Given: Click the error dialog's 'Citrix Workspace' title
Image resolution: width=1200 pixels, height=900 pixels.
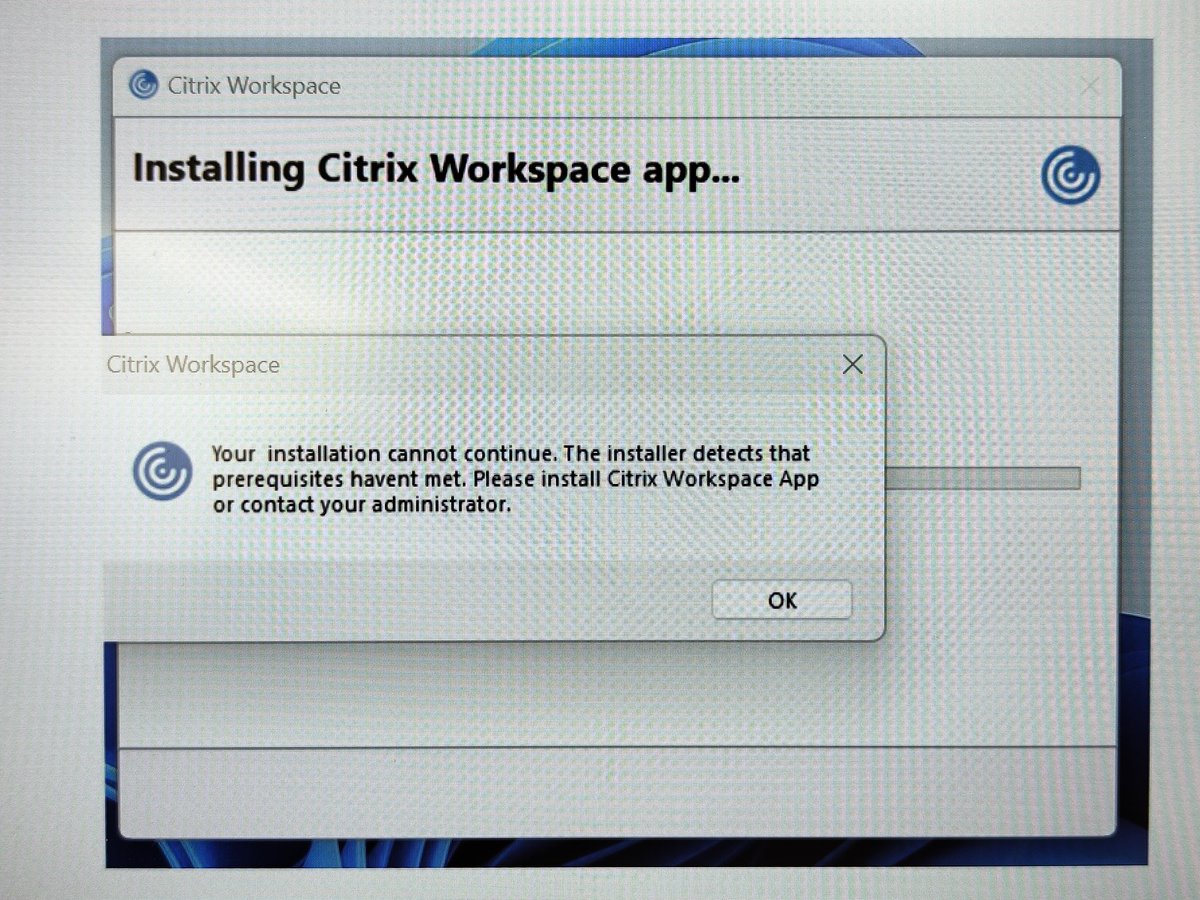Looking at the screenshot, I should (x=193, y=365).
